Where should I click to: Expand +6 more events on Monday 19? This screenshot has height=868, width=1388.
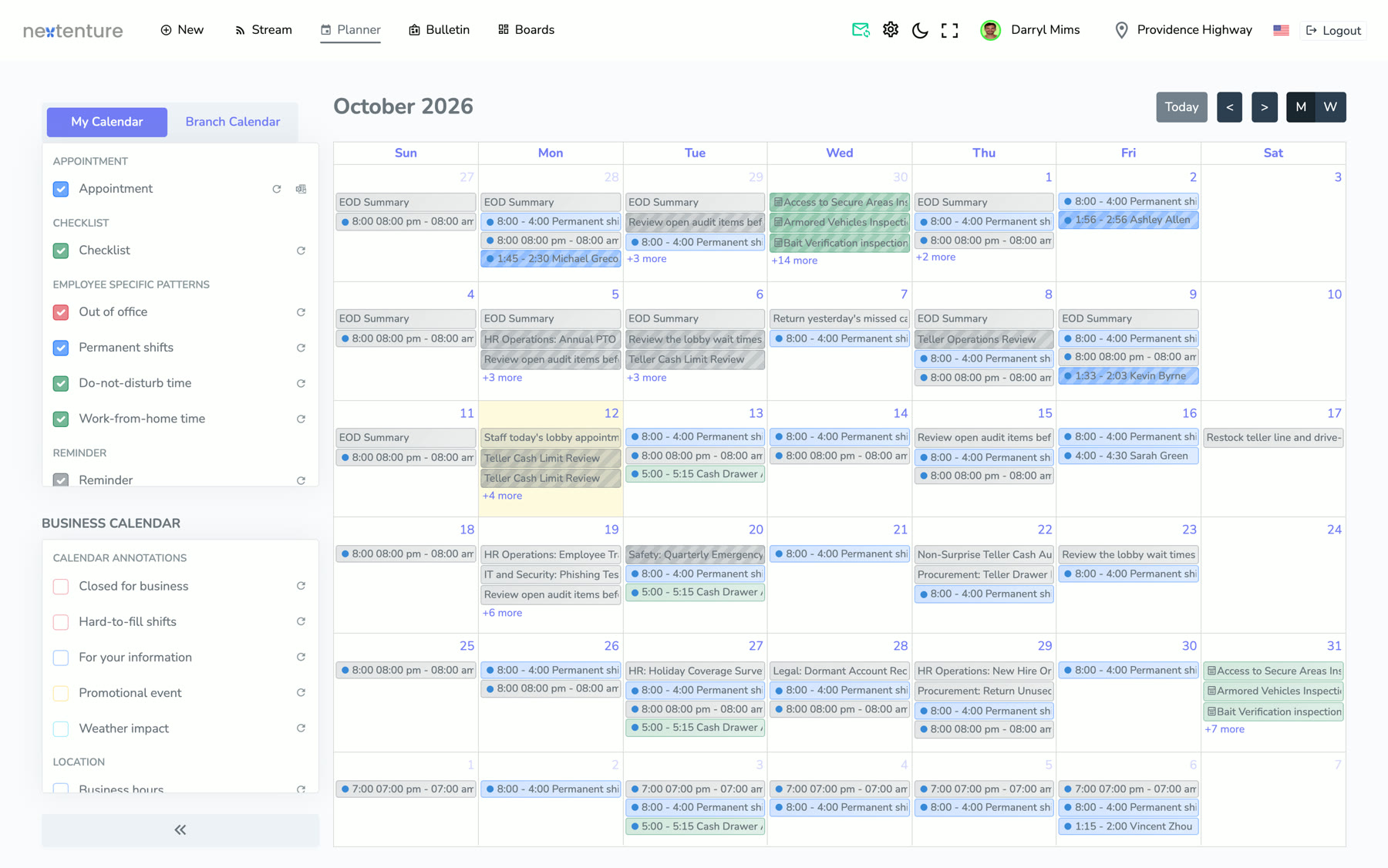click(502, 613)
